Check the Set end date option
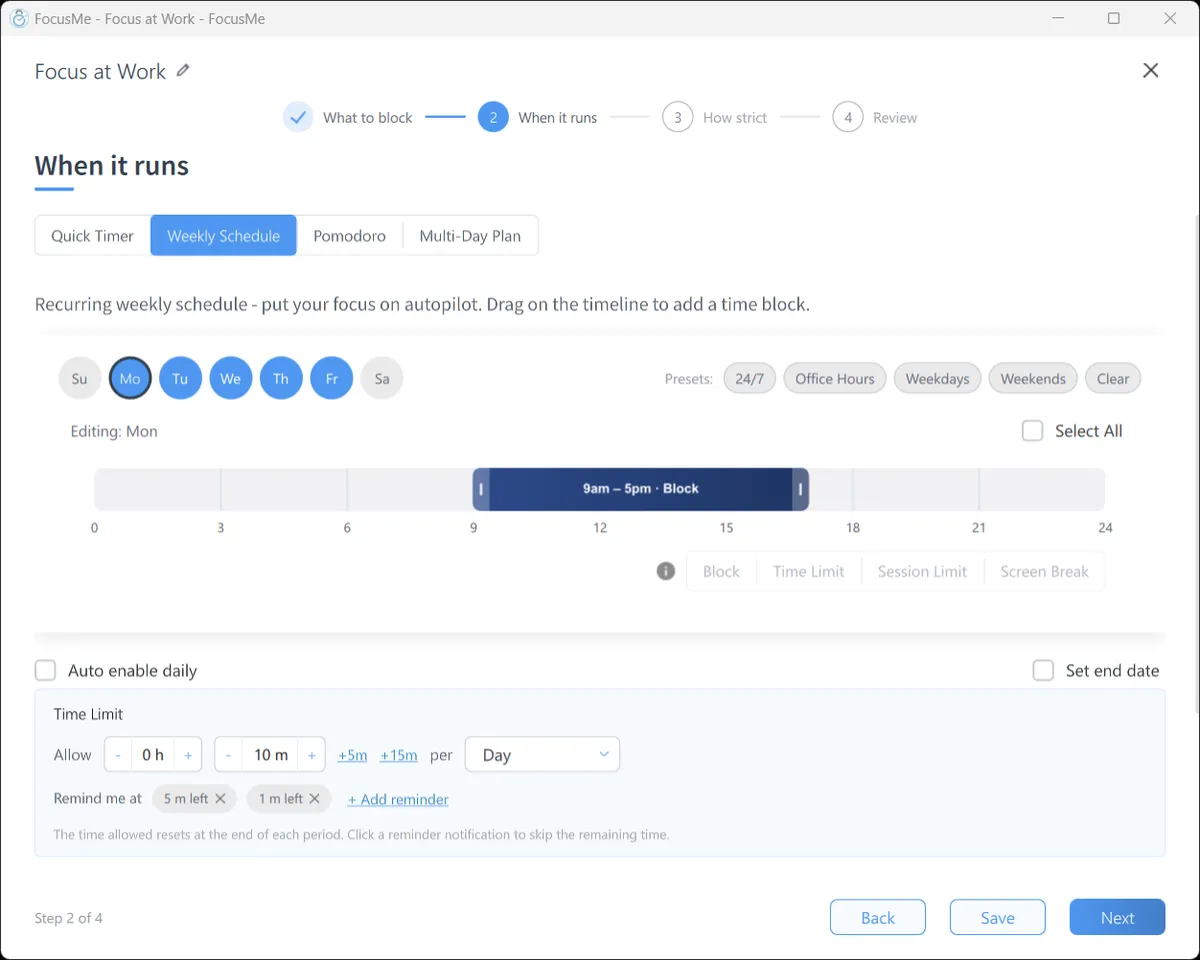The width and height of the screenshot is (1200, 960). [1043, 670]
